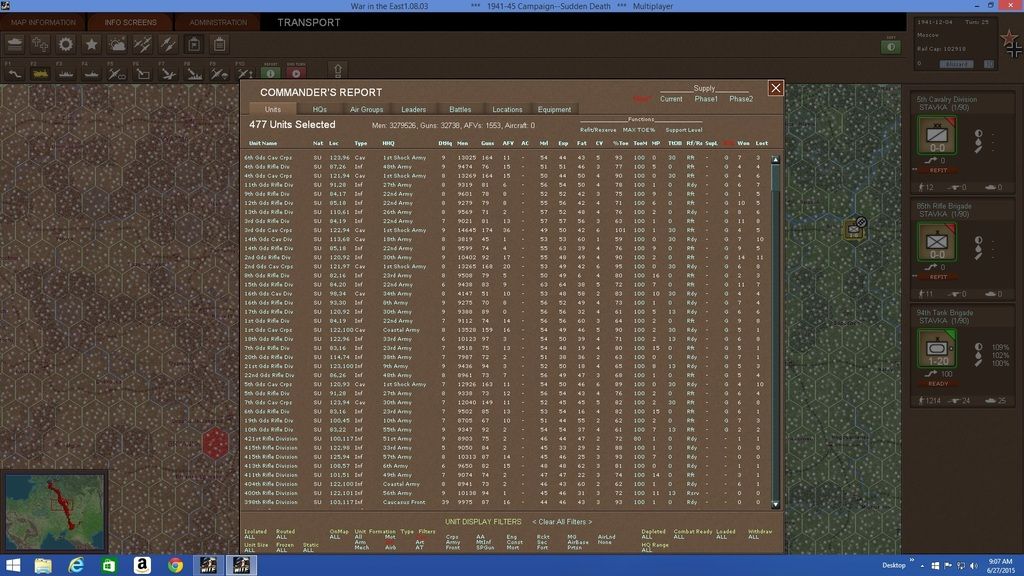Select the F3 naval transport ship icon
The height and width of the screenshot is (576, 1024).
click(x=66, y=74)
